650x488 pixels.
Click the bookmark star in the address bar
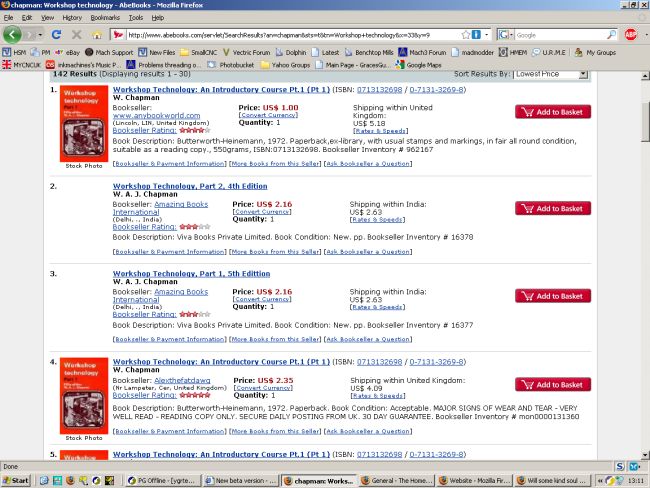point(466,35)
